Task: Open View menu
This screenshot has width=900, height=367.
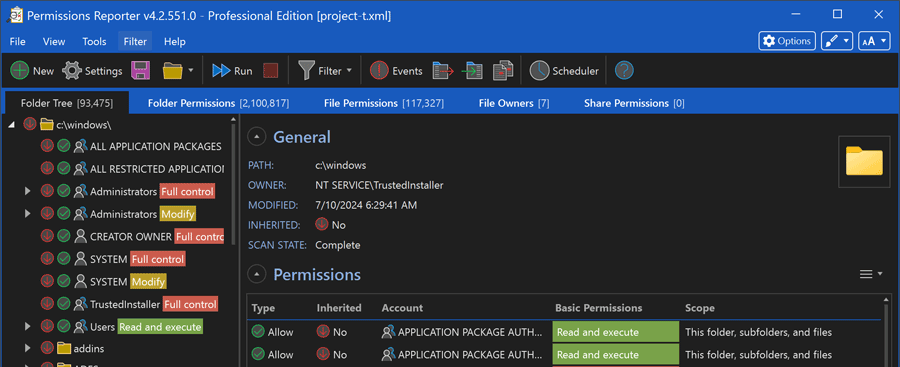Action: pos(54,41)
